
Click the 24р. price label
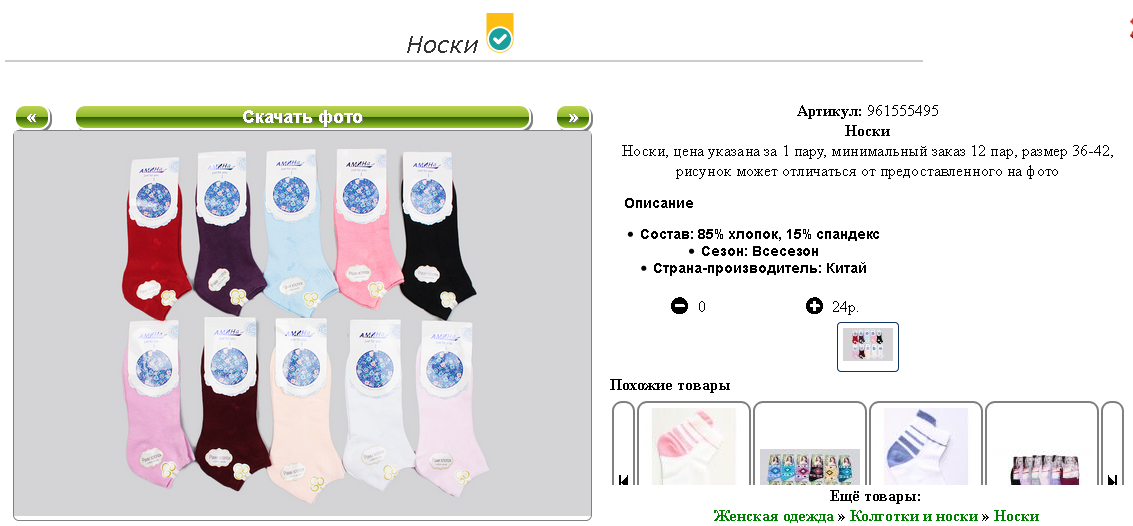(x=845, y=307)
